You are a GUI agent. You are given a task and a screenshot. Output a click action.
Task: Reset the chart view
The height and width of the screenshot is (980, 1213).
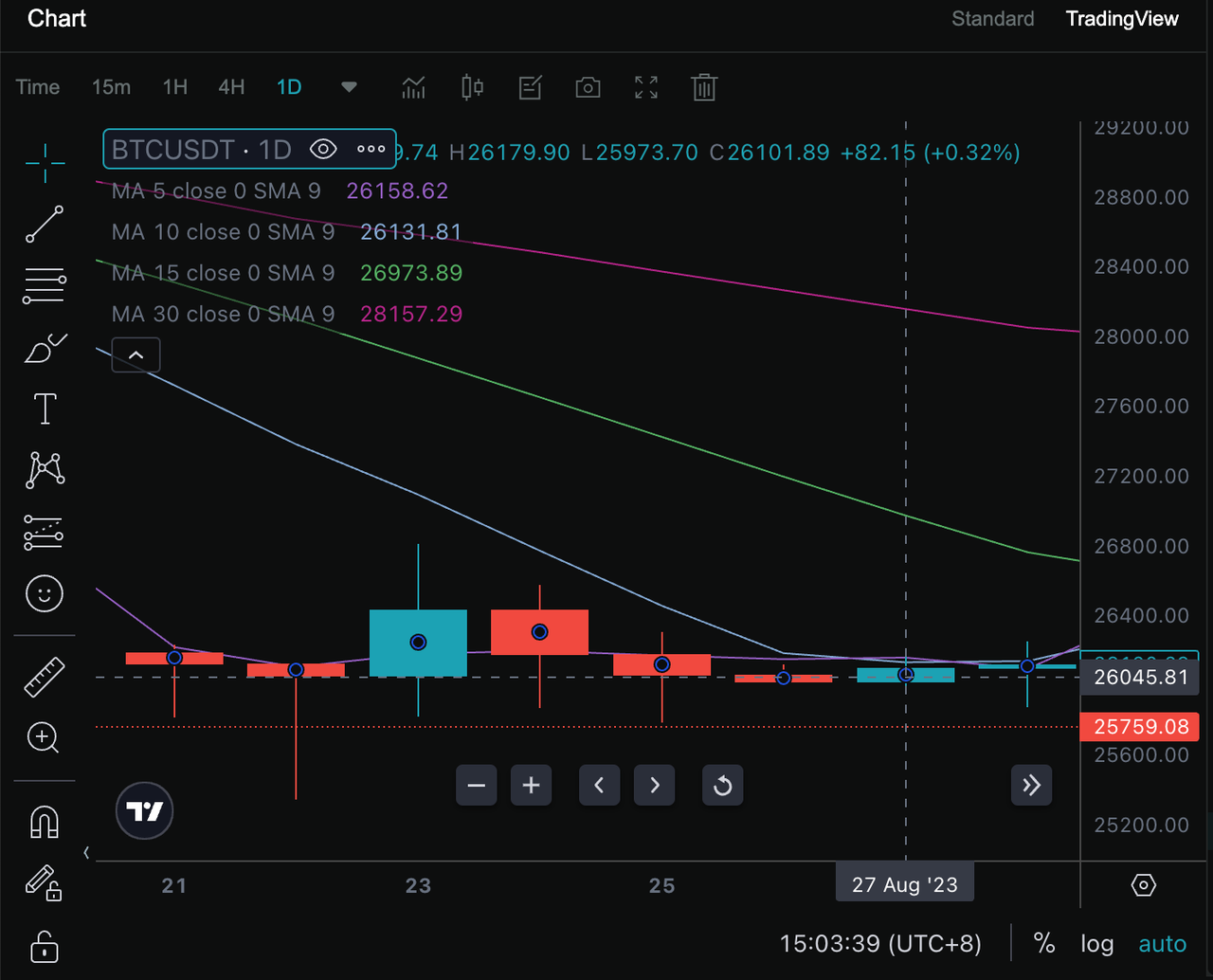(723, 786)
